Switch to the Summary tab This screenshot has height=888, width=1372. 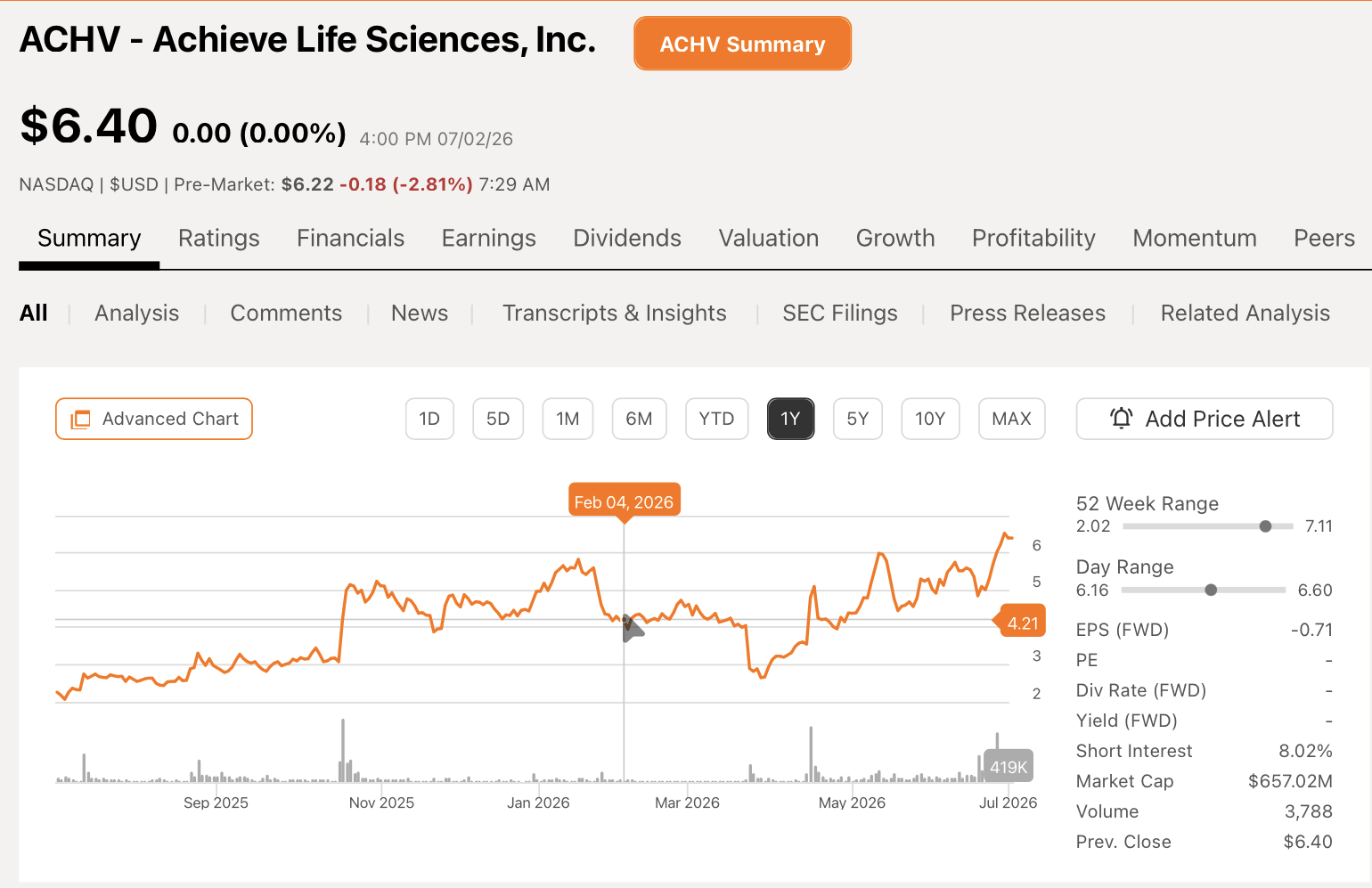pos(89,239)
